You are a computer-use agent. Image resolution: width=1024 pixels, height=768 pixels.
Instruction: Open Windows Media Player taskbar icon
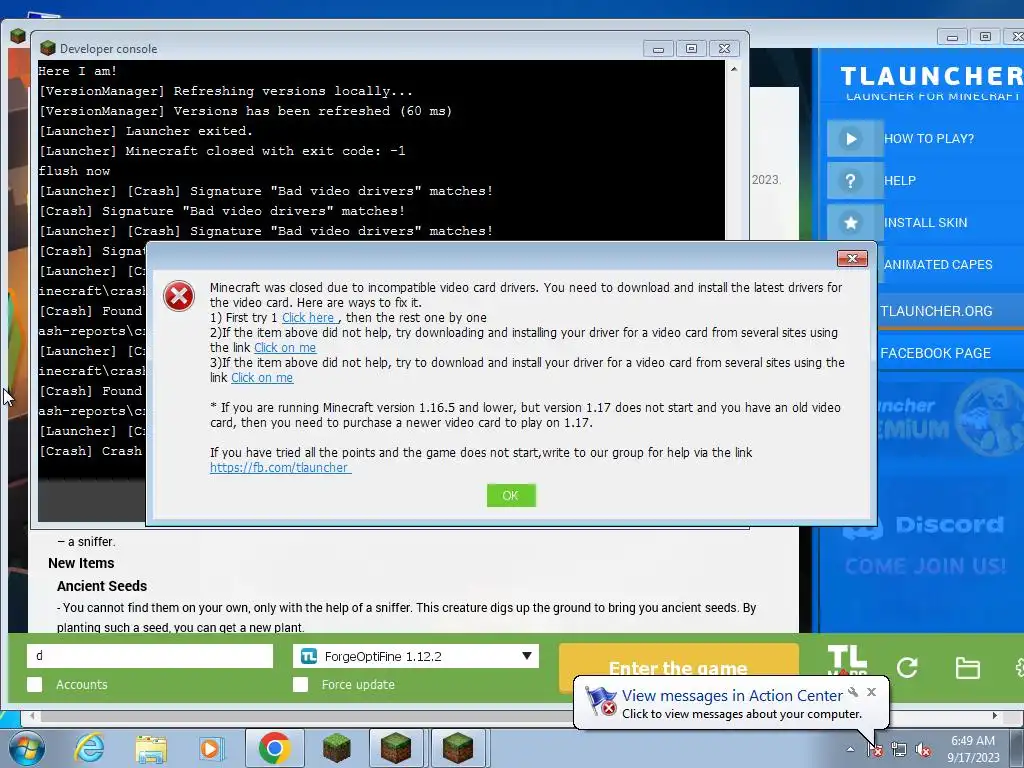click(x=212, y=748)
